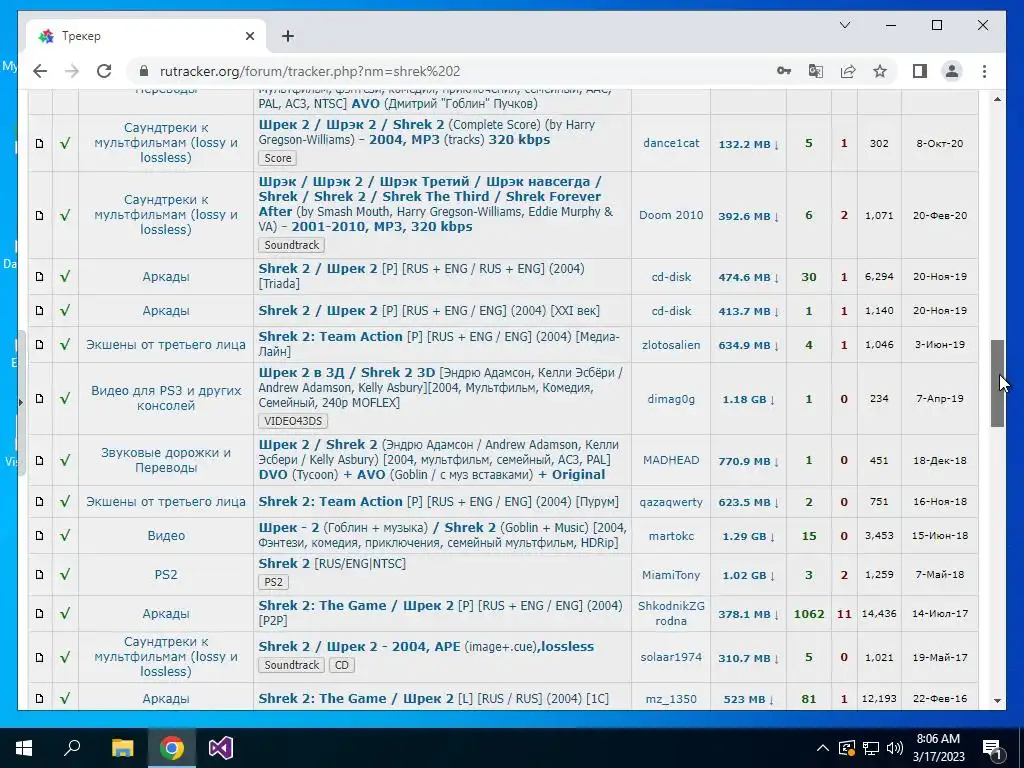Open Visual Studio from the taskbar
The width and height of the screenshot is (1024, 768).
[221, 748]
